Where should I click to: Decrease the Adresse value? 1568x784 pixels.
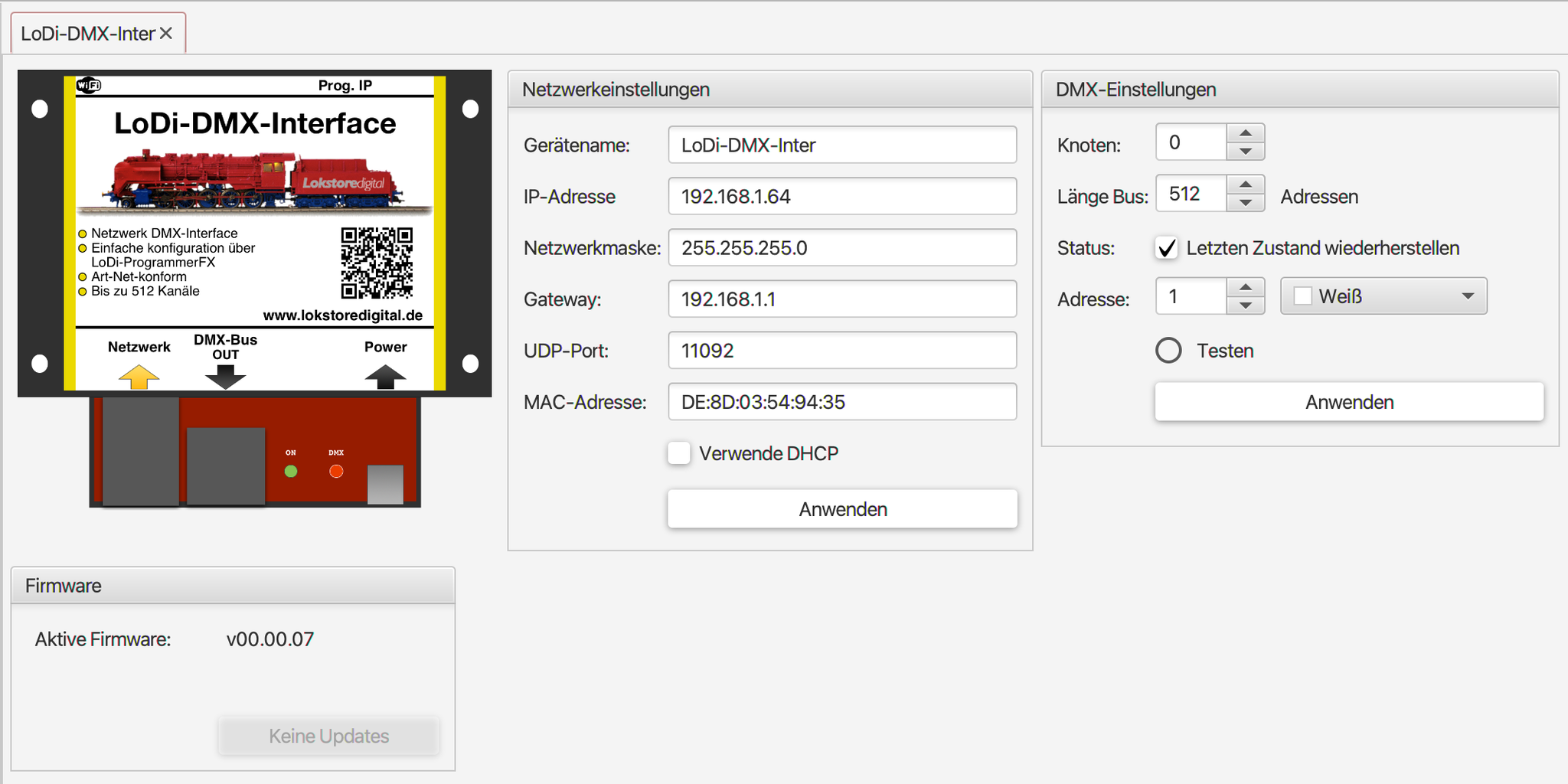[1246, 305]
